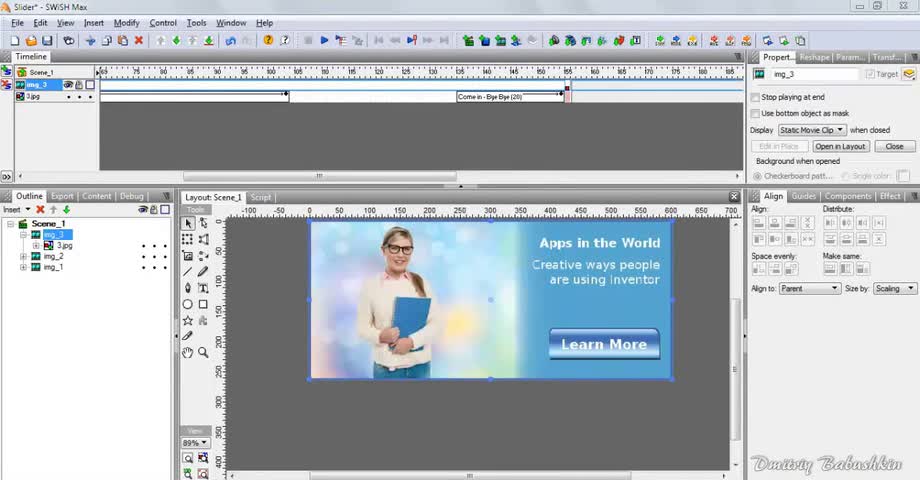920x480 pixels.
Task: Switch to the Reshape tab
Action: coord(814,57)
